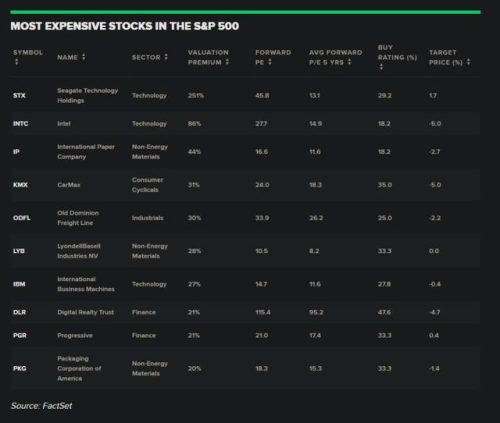Click the Old Dominion Freight Line name

(x=78, y=218)
